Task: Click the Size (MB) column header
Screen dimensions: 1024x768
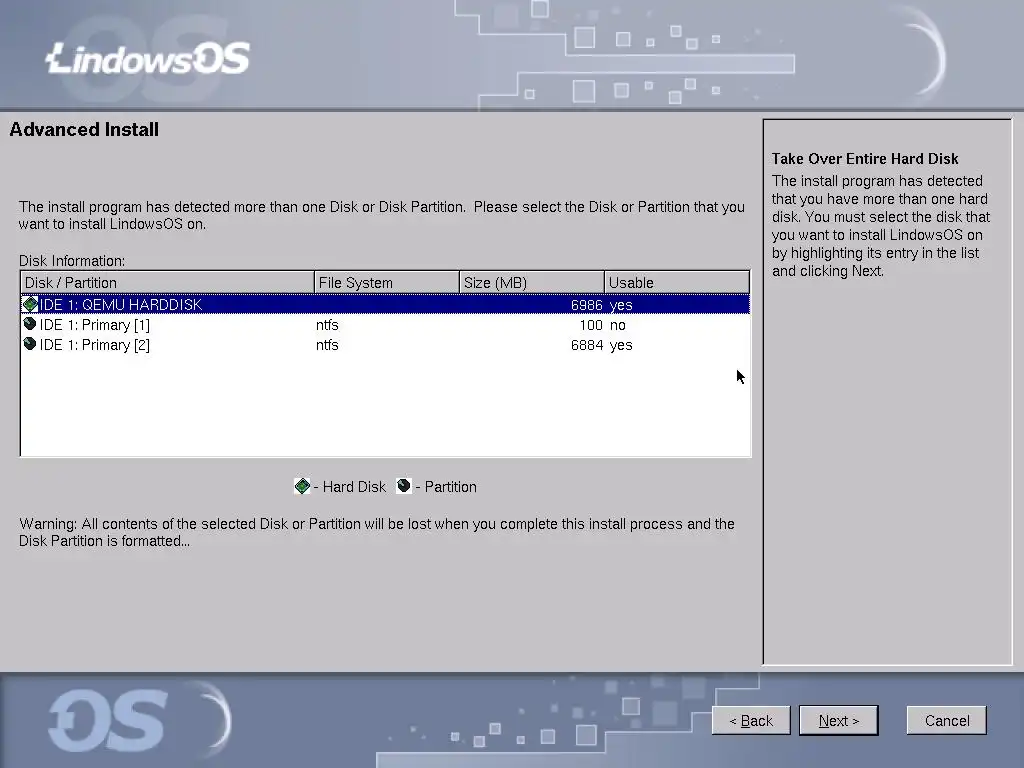Action: (x=532, y=283)
